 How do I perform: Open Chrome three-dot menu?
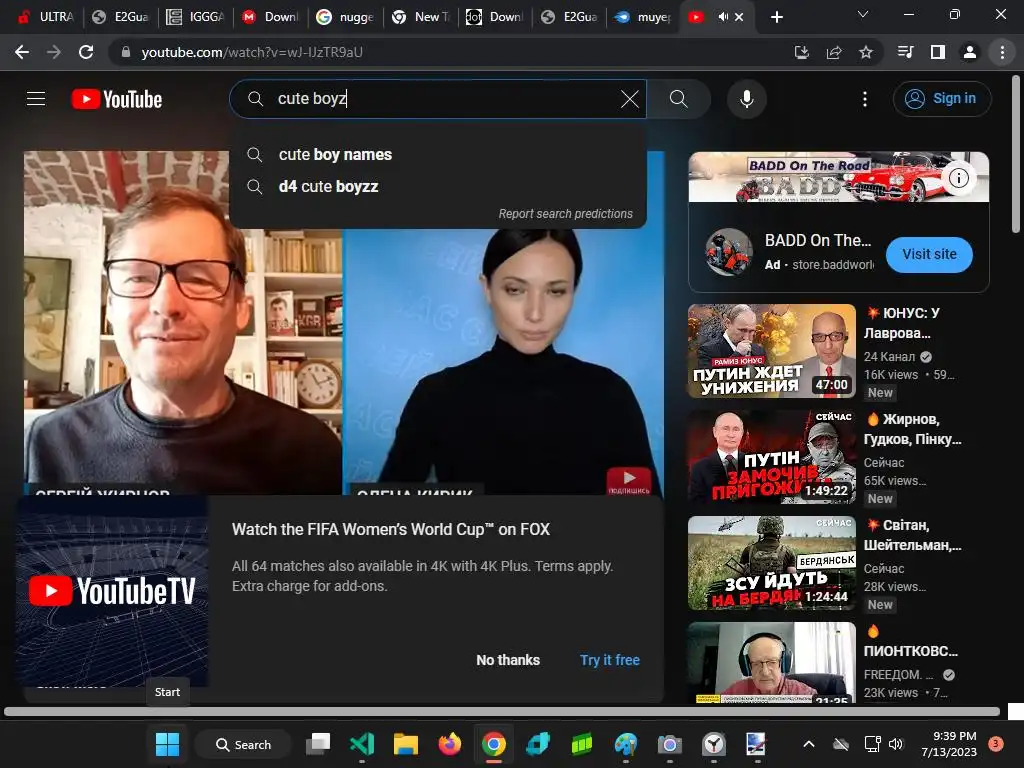pyautogui.click(x=1002, y=52)
